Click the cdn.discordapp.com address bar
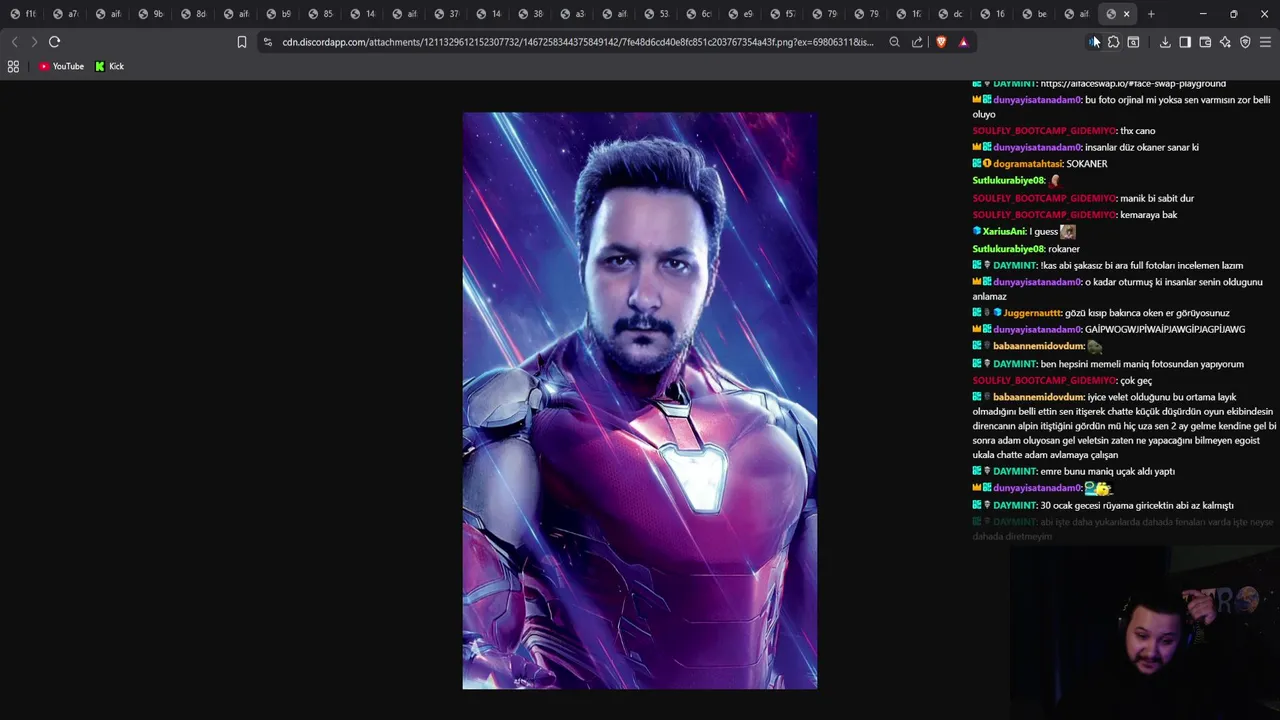This screenshot has width=1280, height=720. tap(578, 42)
